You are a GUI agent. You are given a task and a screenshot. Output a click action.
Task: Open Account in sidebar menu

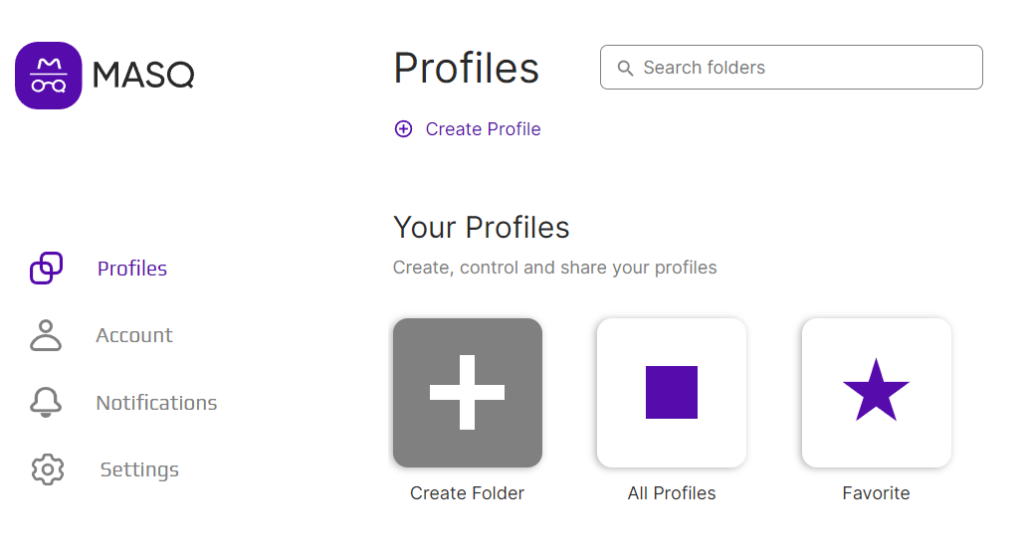tap(134, 335)
